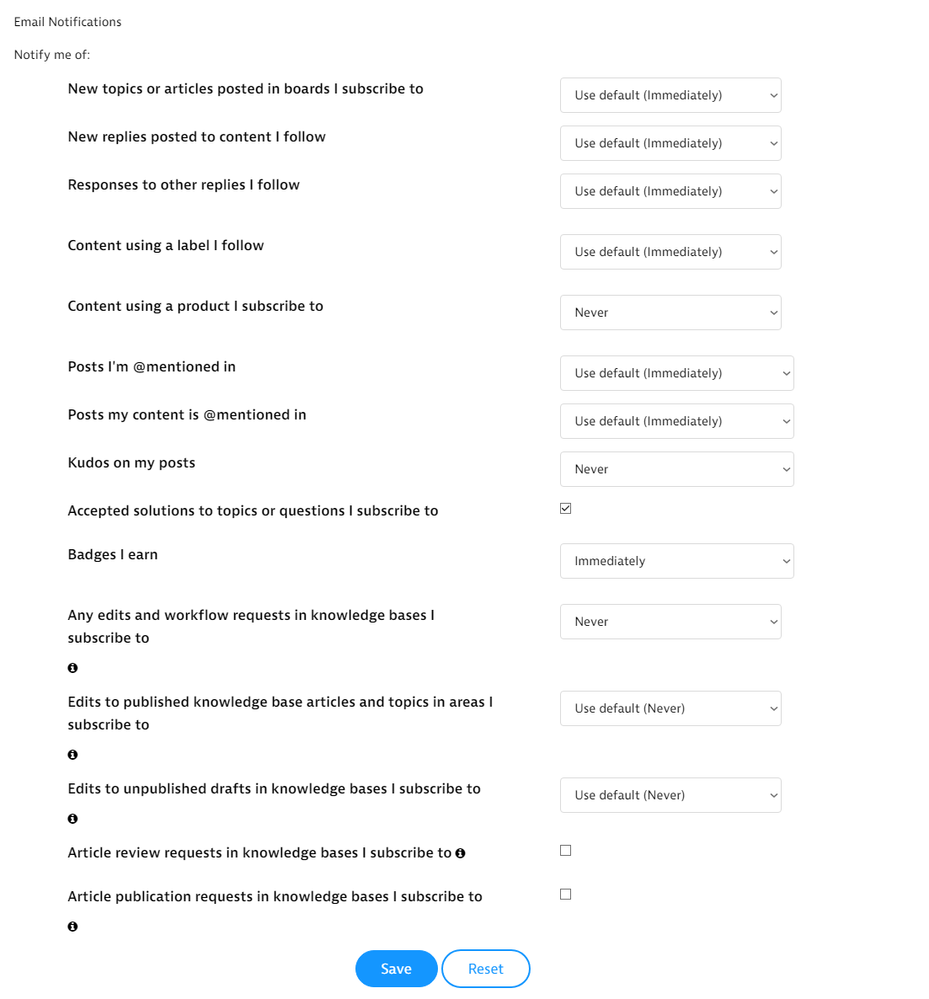Open Posts my content is @mentioned dropdown
This screenshot has width=929, height=999.
click(x=676, y=422)
